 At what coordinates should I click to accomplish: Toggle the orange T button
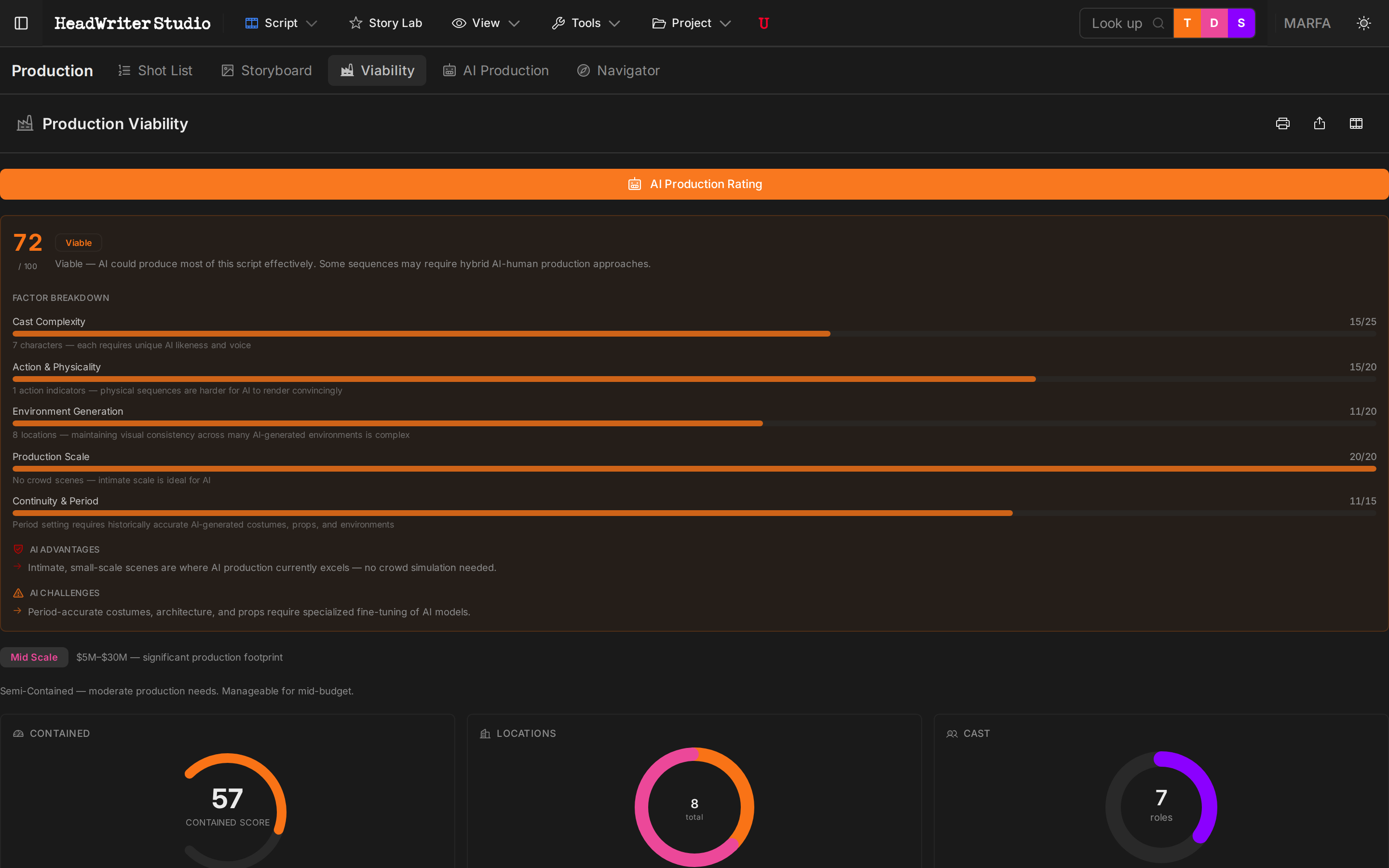1187,23
